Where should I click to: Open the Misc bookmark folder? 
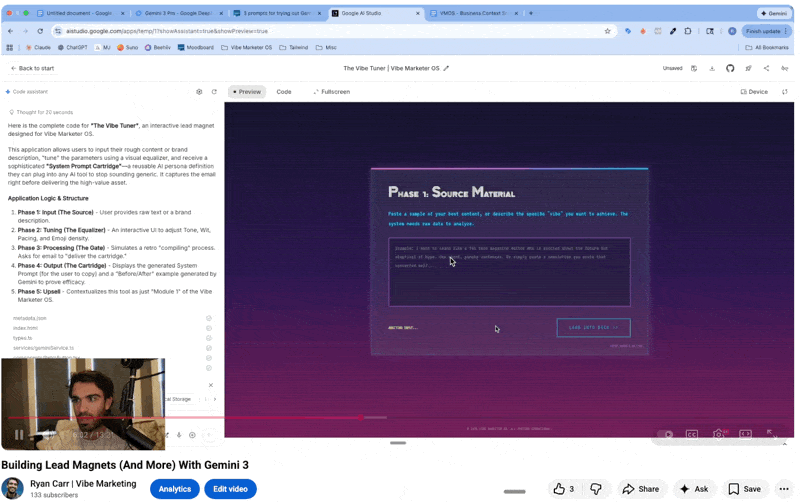326,47
